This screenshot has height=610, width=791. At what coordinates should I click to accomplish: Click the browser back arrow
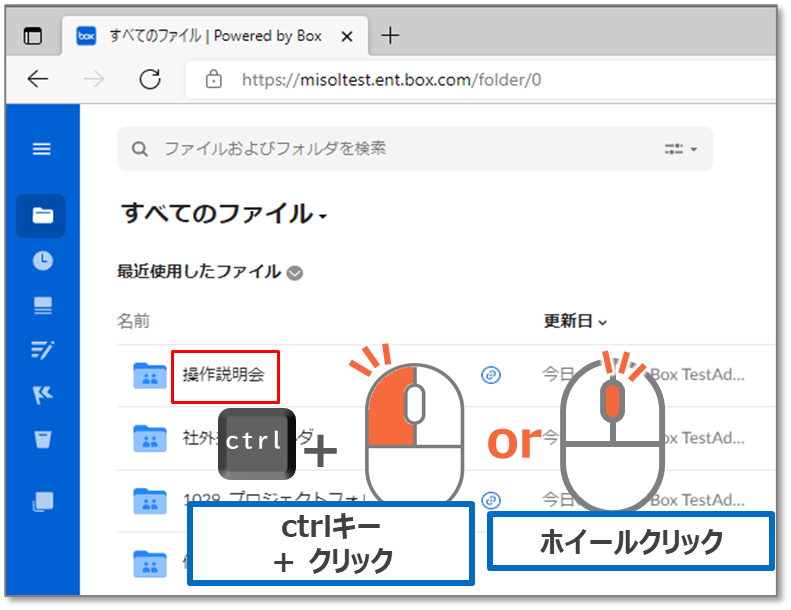click(x=38, y=79)
